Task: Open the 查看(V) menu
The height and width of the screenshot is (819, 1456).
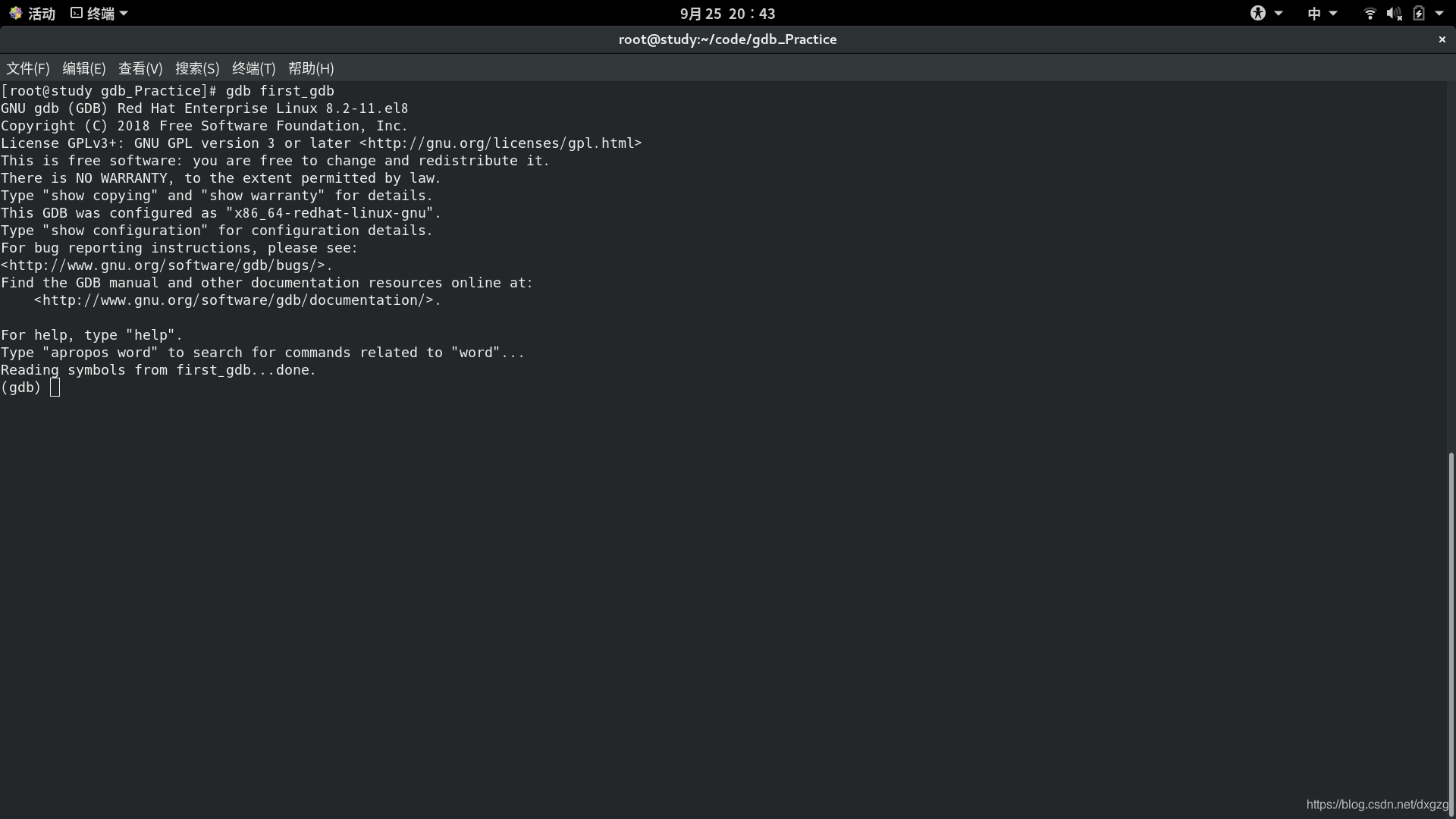Action: point(140,68)
